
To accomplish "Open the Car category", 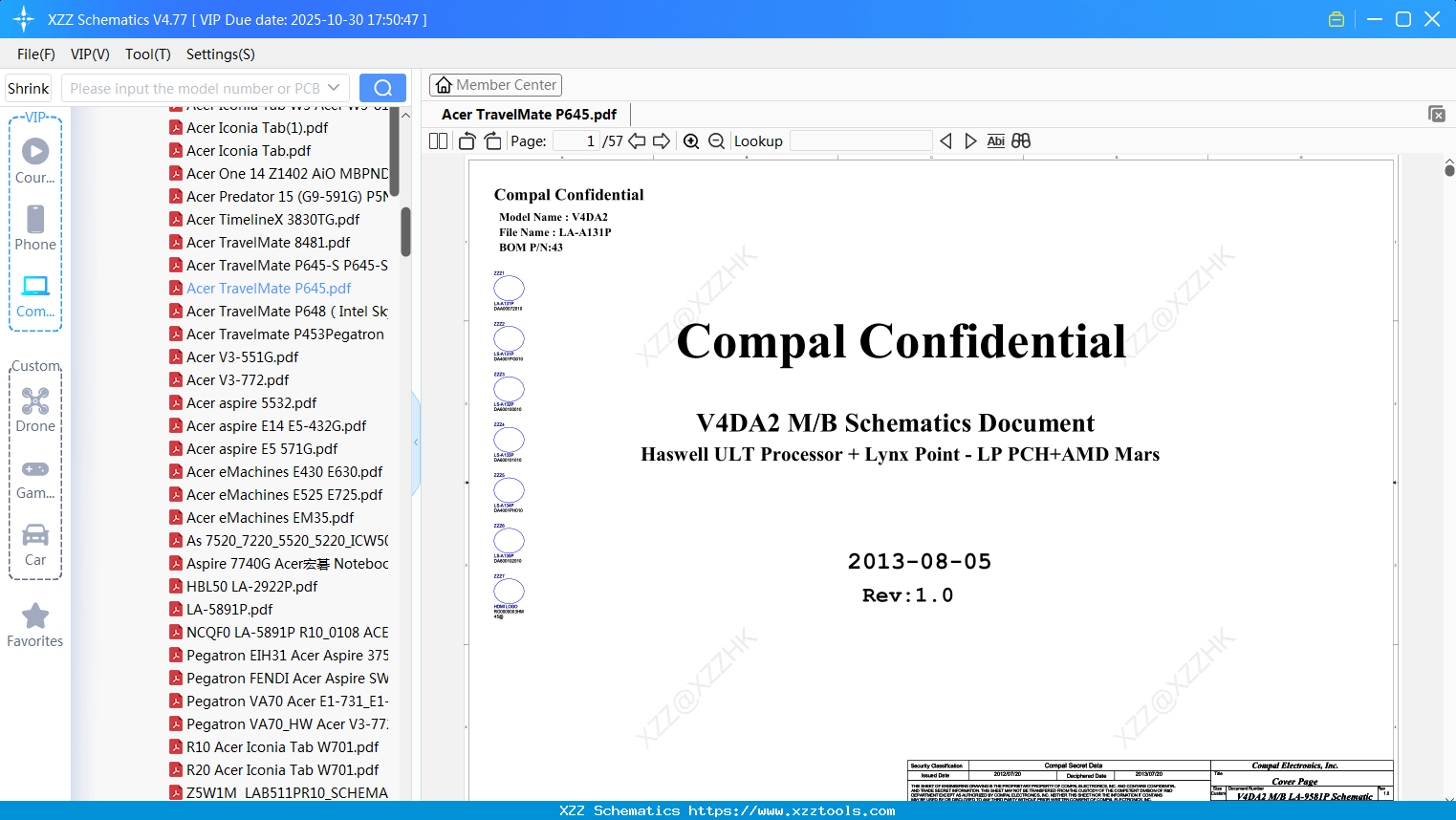I will coord(35,545).
